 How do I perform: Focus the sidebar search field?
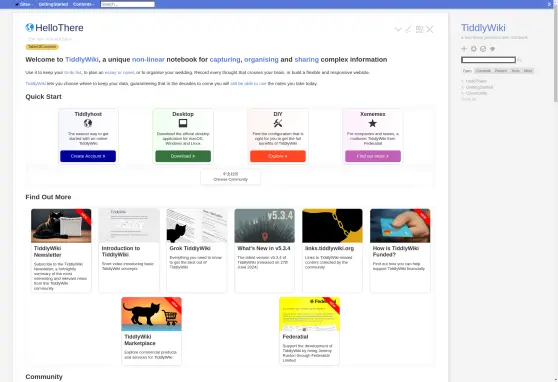point(488,60)
